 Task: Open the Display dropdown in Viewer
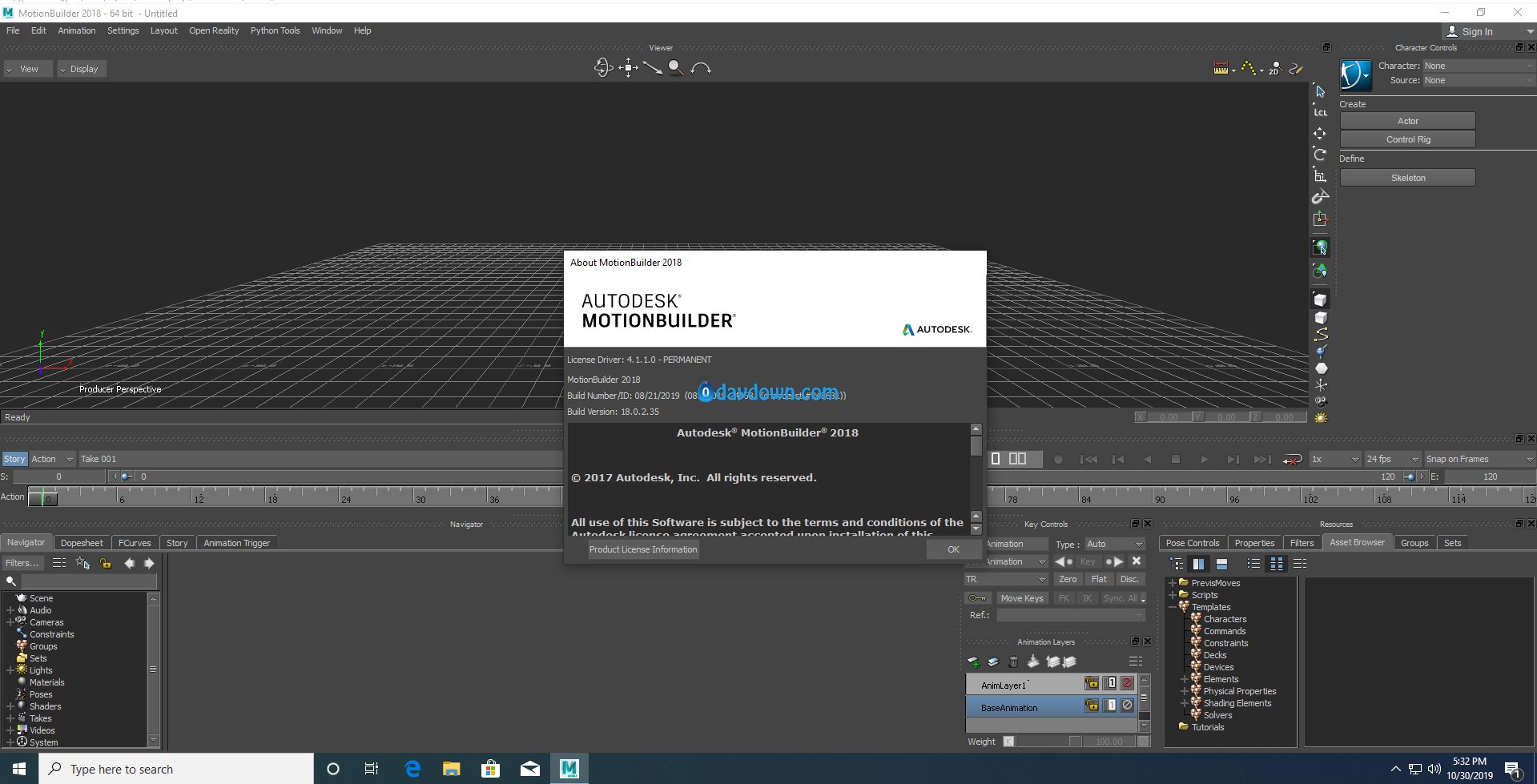tap(82, 69)
